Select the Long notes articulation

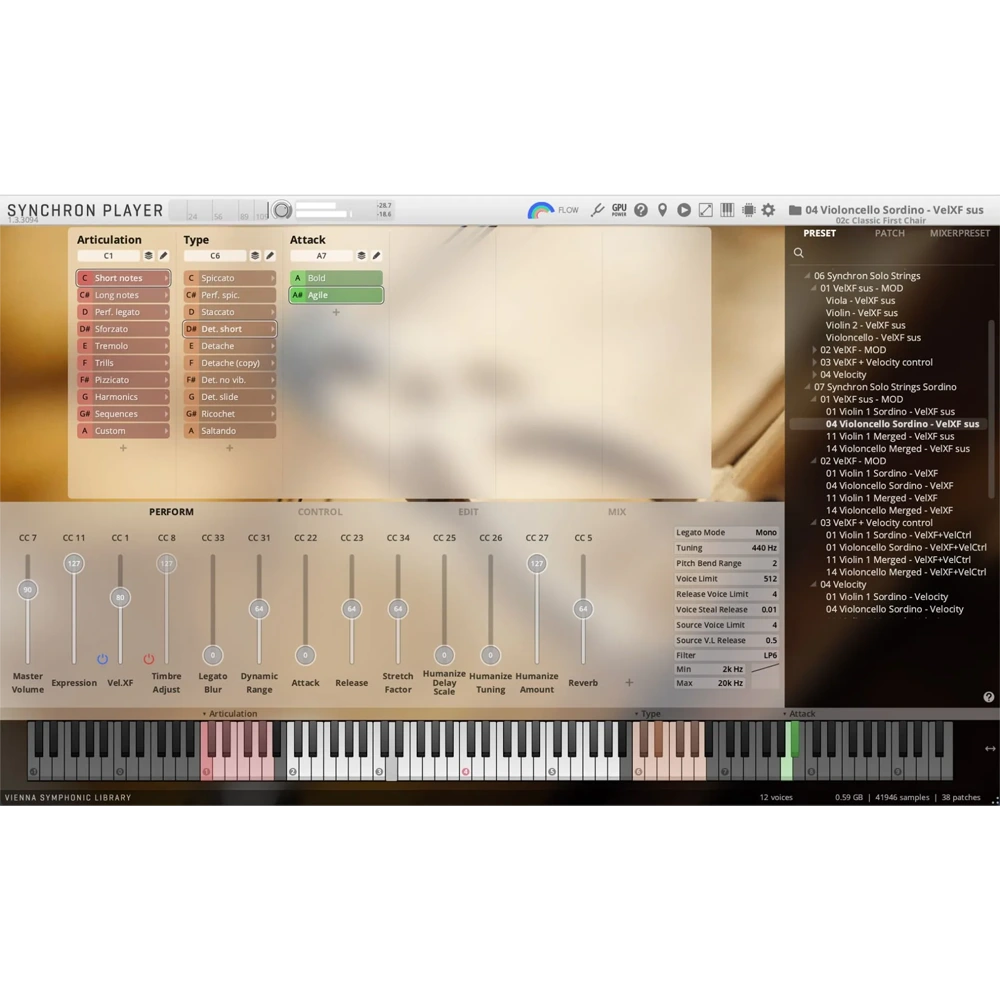tap(123, 295)
